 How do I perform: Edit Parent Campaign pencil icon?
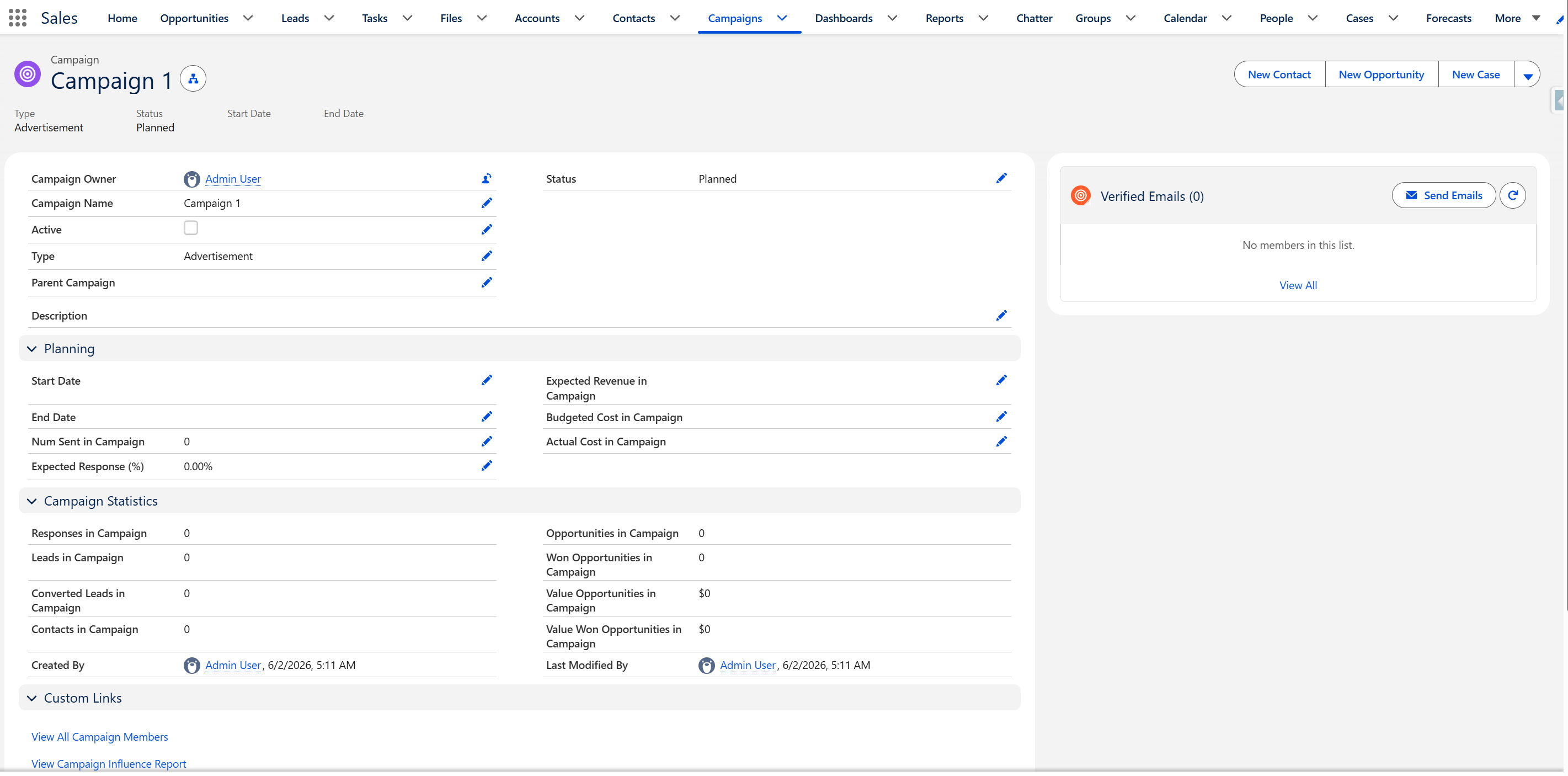pyautogui.click(x=487, y=283)
